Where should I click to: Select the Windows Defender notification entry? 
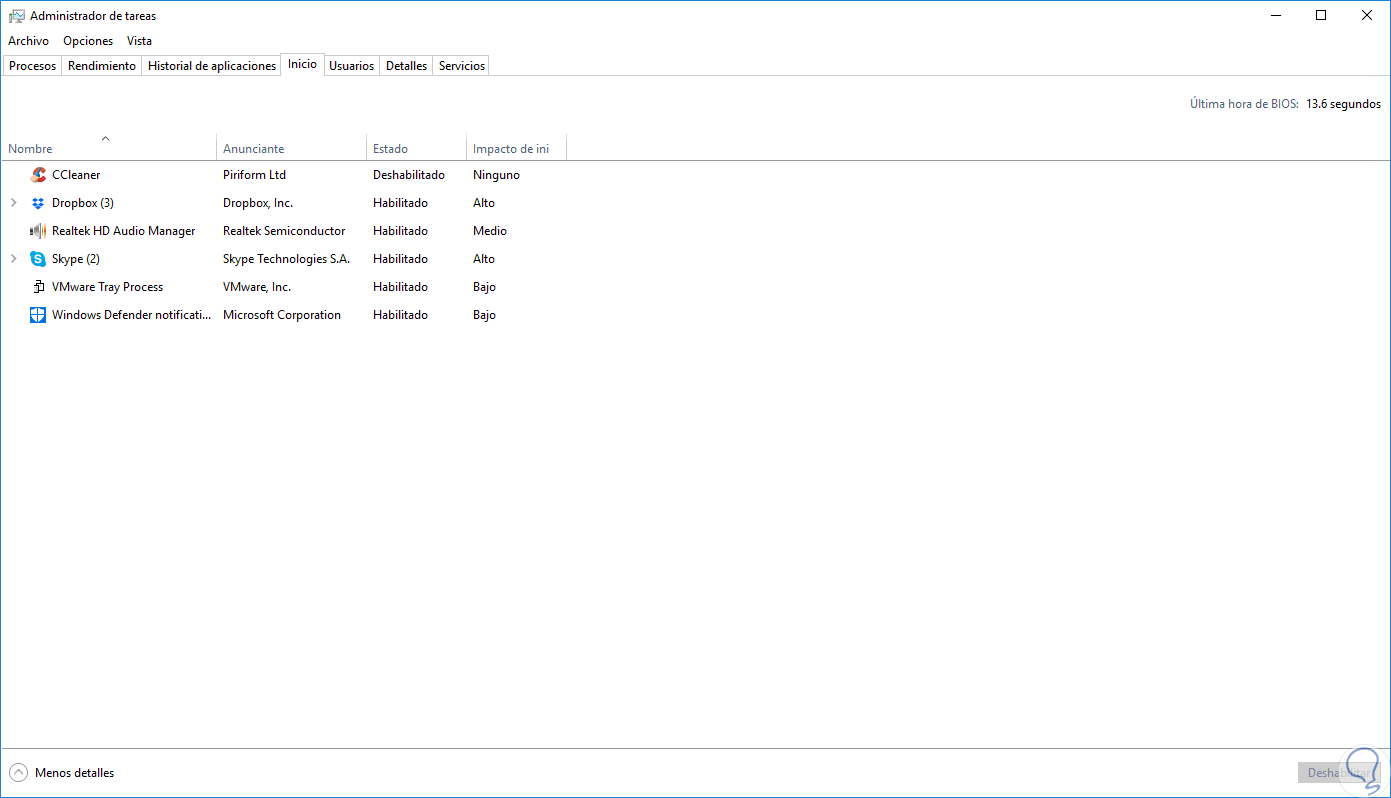[131, 315]
